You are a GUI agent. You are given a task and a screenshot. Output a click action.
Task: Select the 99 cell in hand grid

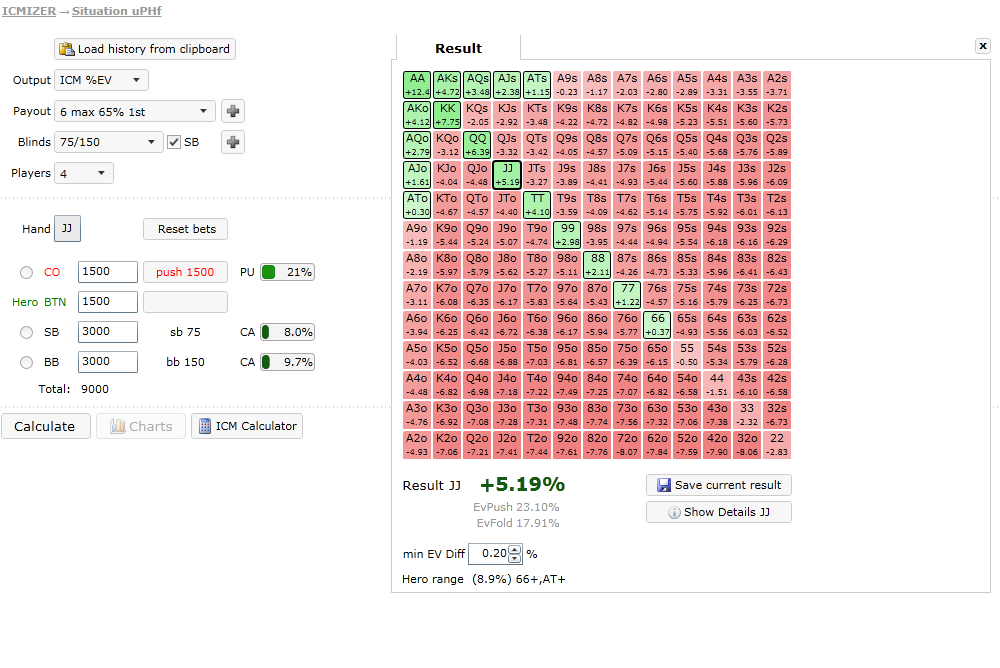point(567,235)
